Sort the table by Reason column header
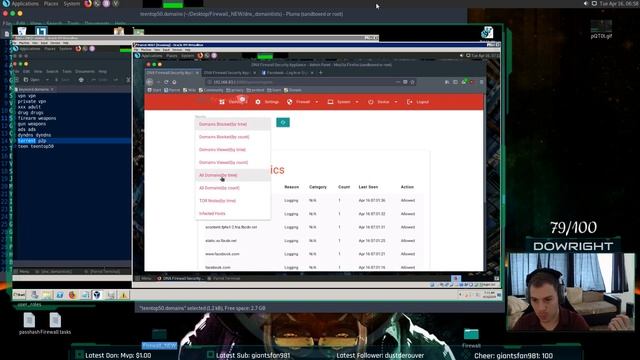The width and height of the screenshot is (640, 360). (x=291, y=187)
